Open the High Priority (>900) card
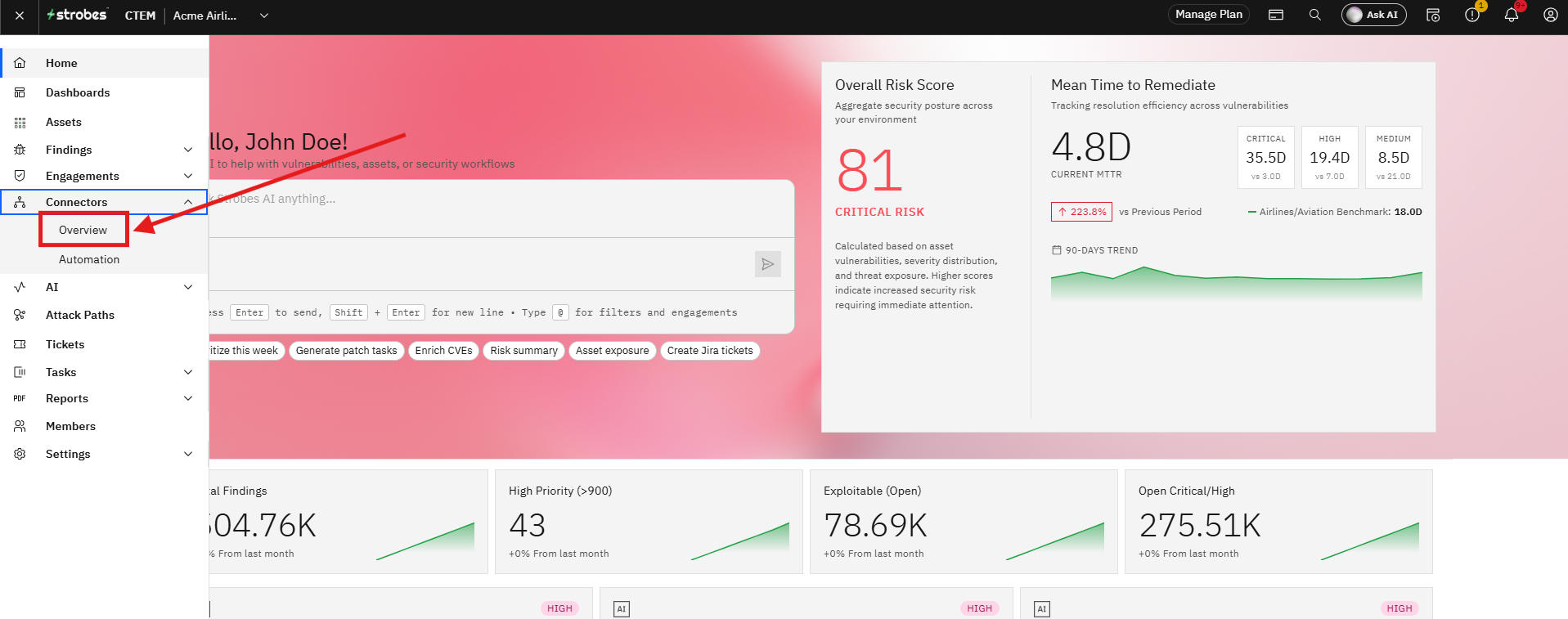This screenshot has width=1568, height=619. point(649,522)
